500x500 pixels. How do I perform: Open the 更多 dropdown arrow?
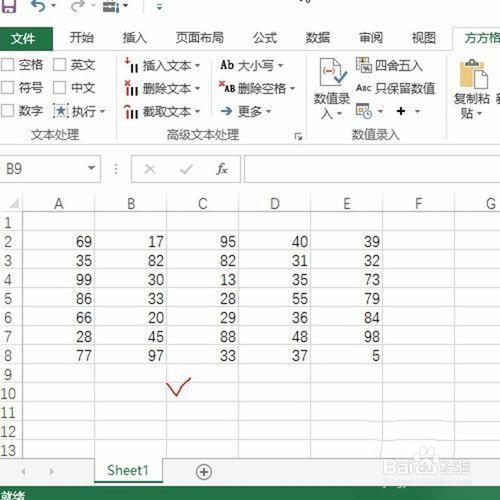pyautogui.click(x=269, y=111)
